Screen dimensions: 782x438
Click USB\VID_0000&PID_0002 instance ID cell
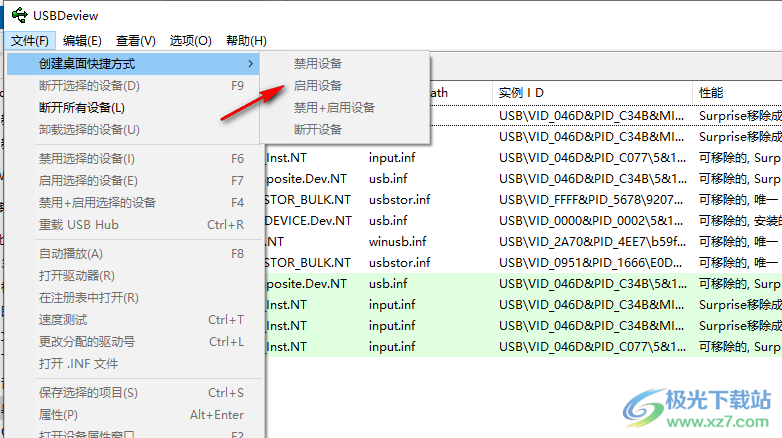592,221
